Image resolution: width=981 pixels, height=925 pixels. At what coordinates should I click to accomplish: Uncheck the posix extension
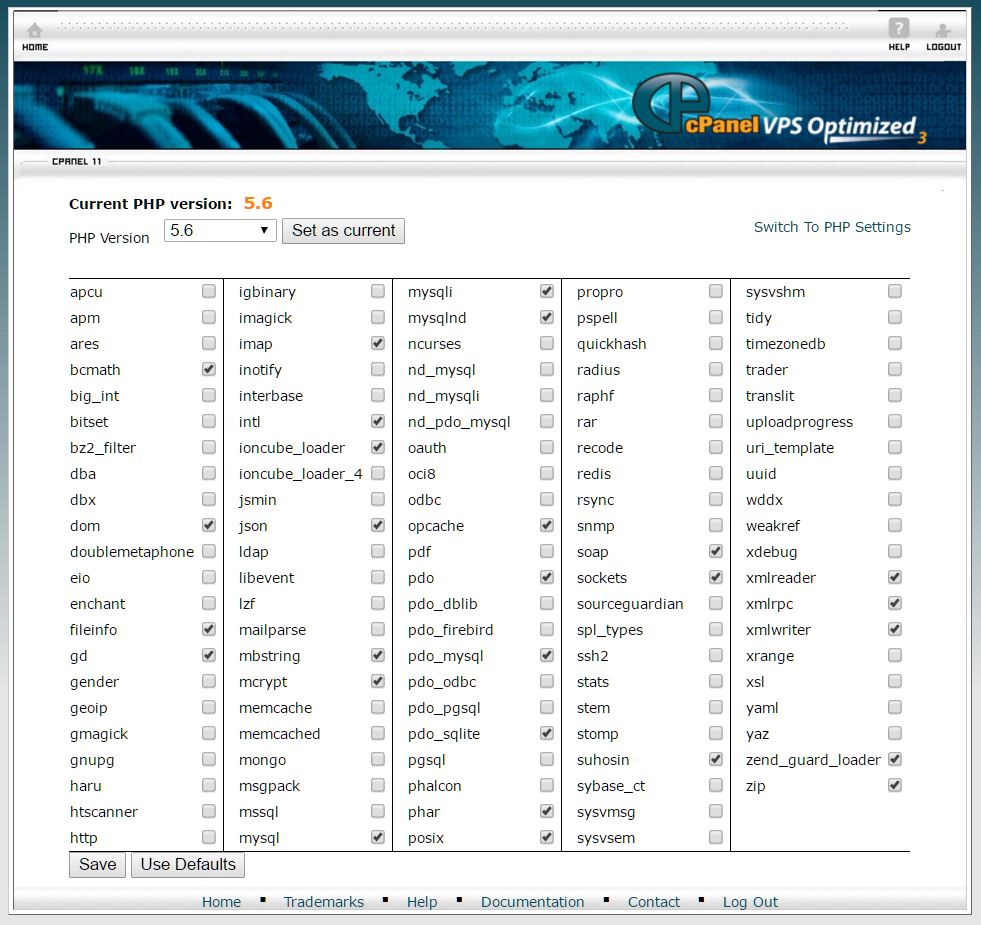pyautogui.click(x=547, y=837)
